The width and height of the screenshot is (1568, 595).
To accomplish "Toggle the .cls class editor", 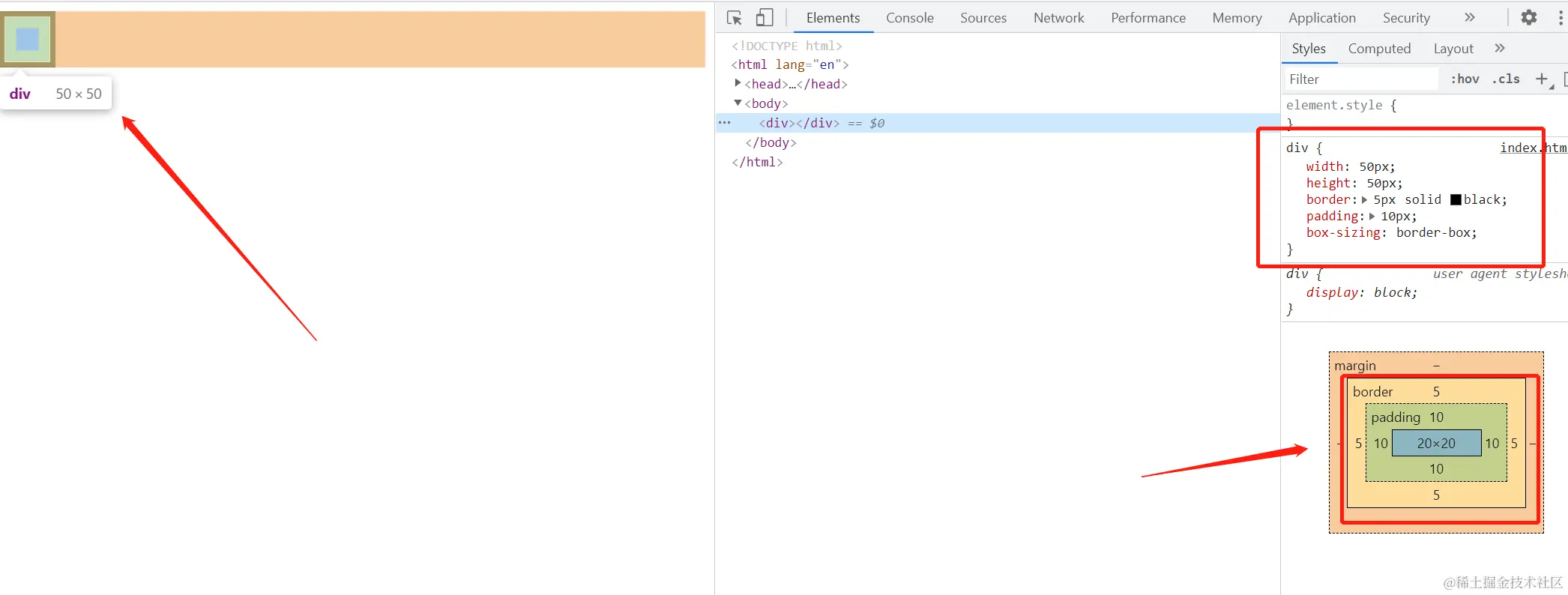I will coord(1506,79).
